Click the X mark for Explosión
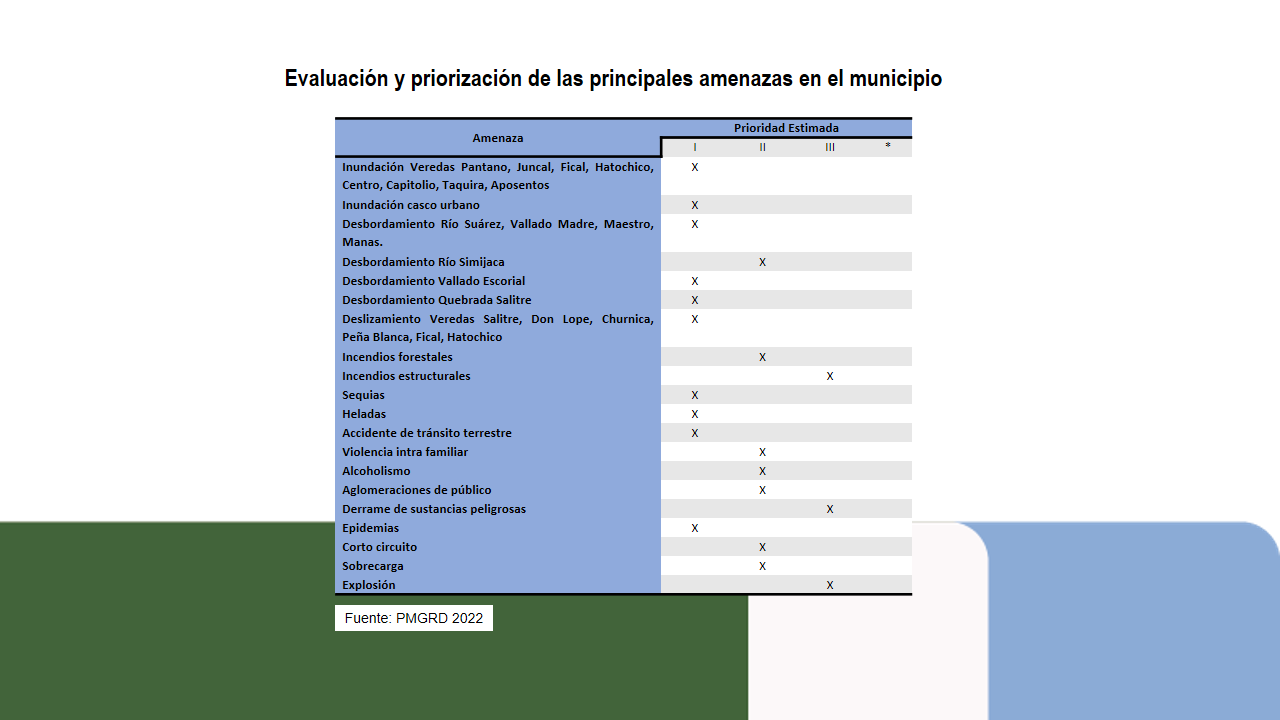 pos(830,585)
